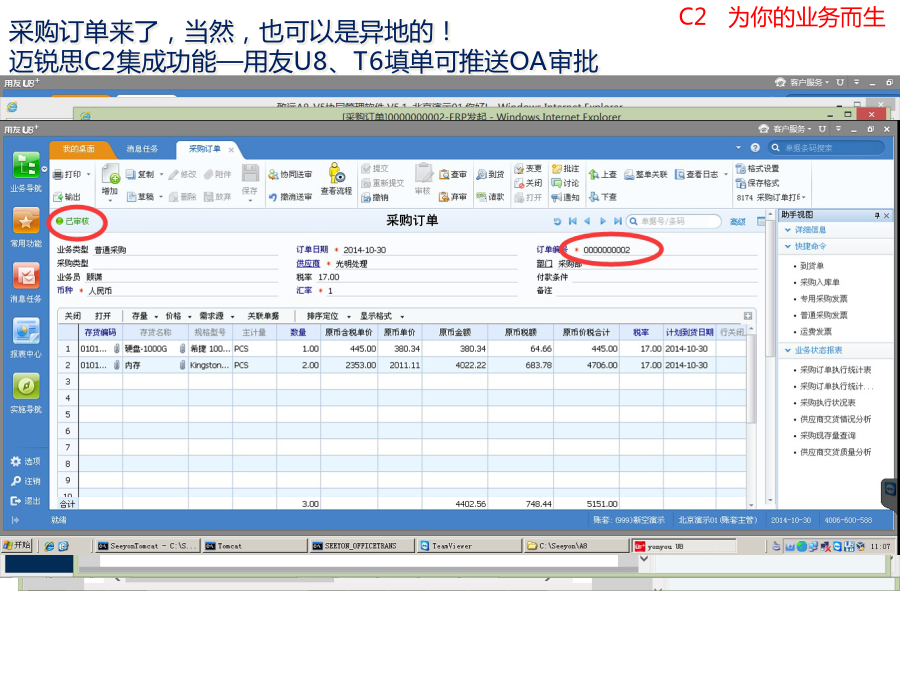Go to next record arrow
900x675 pixels.
tap(603, 221)
